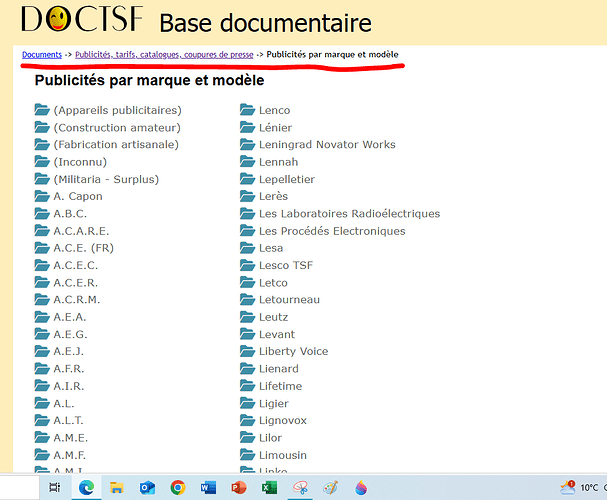This screenshot has width=607, height=500.
Task: Select the A.I.R. brand link
Action: click(x=69, y=386)
